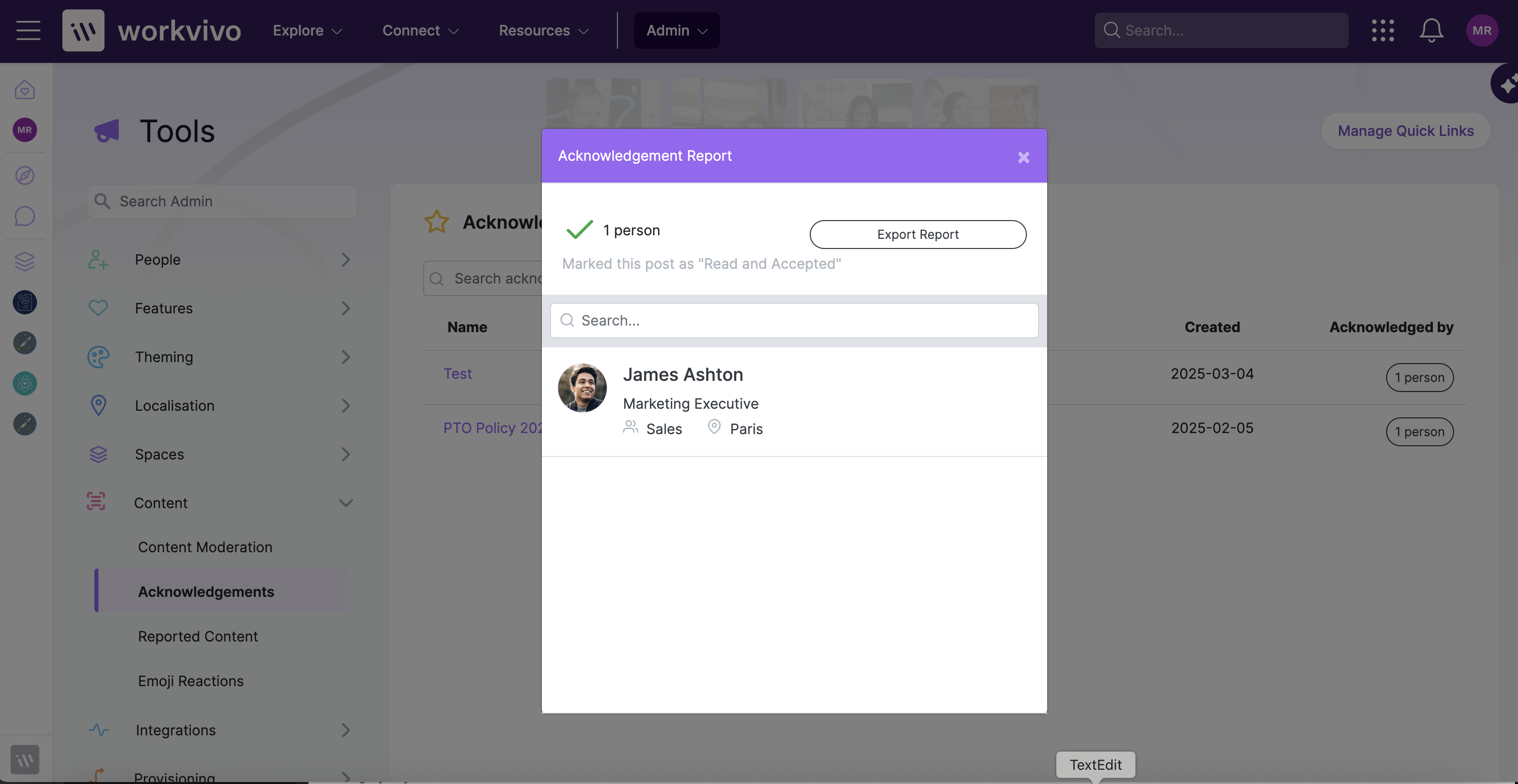Expand the Integrations section
Viewport: 1518px width, 784px height.
(x=346, y=730)
